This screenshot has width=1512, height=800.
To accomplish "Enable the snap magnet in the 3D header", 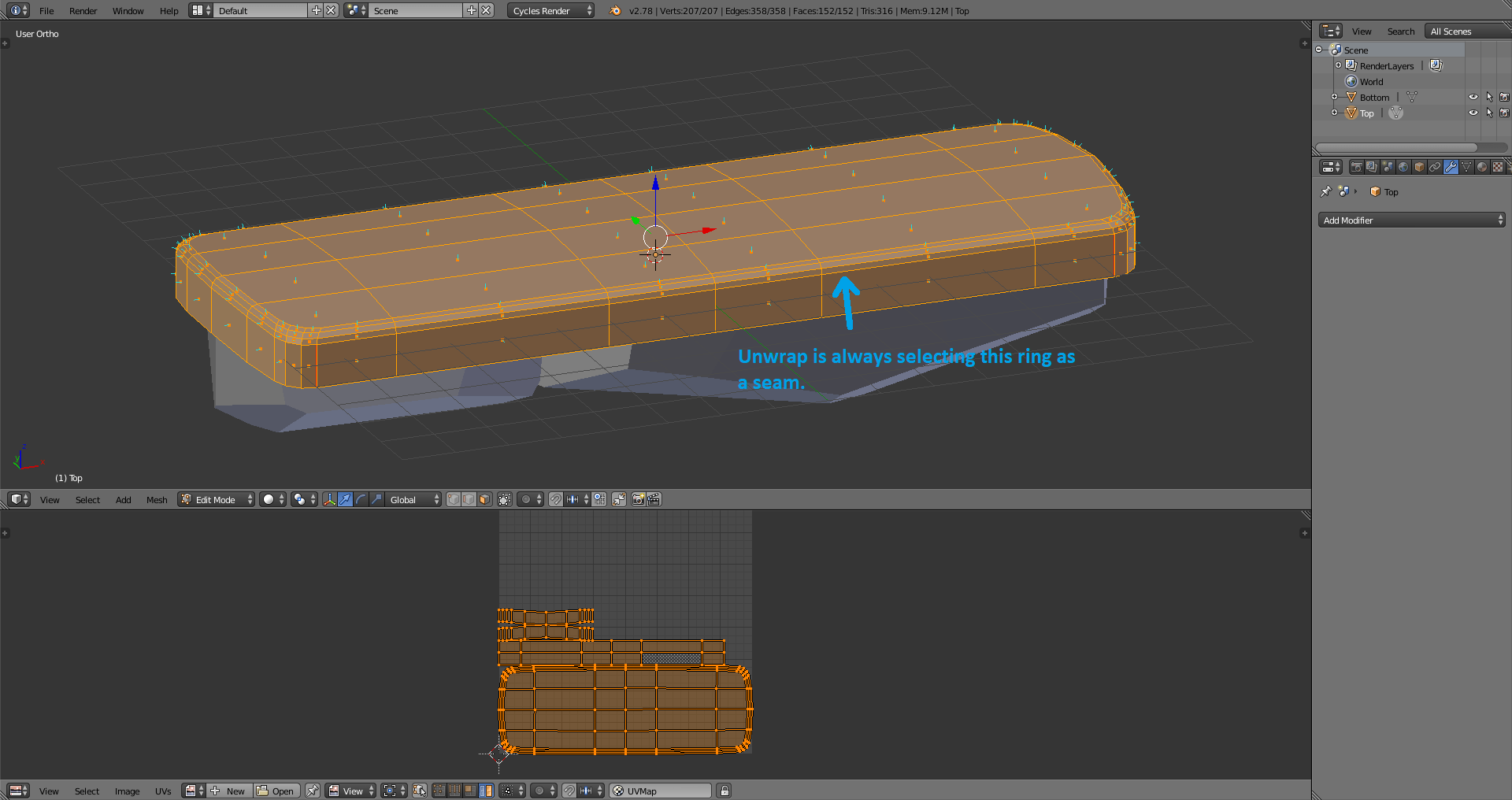I will tap(556, 499).
